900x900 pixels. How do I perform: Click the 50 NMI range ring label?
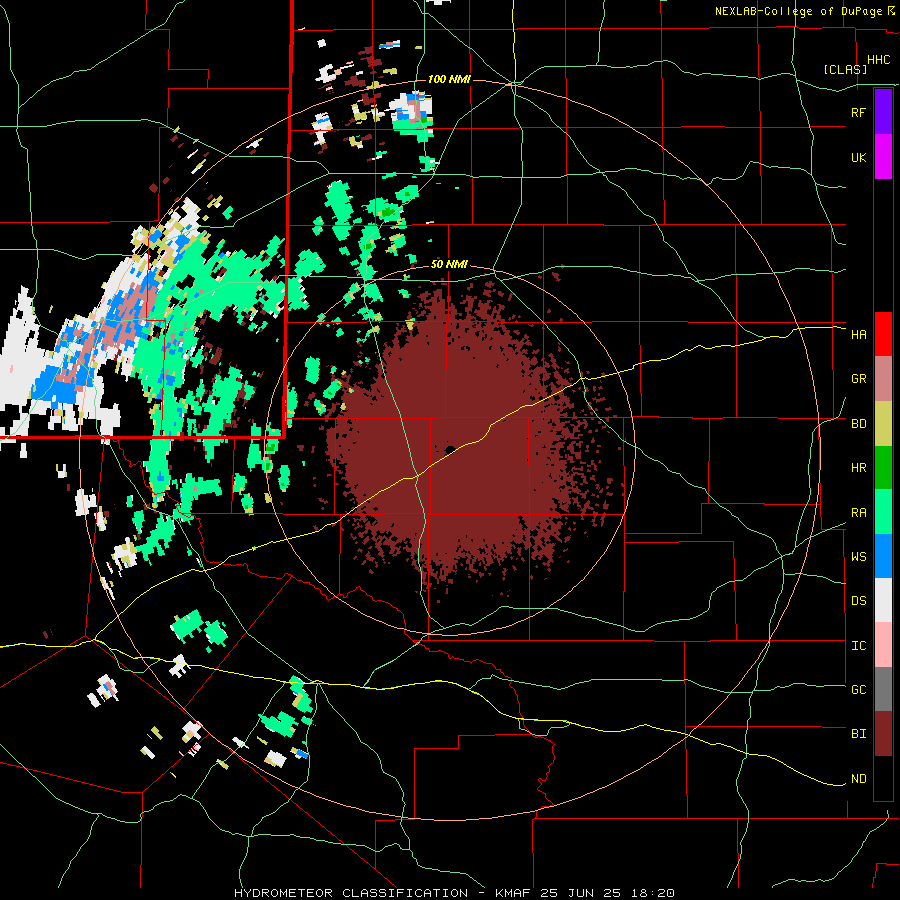449,264
